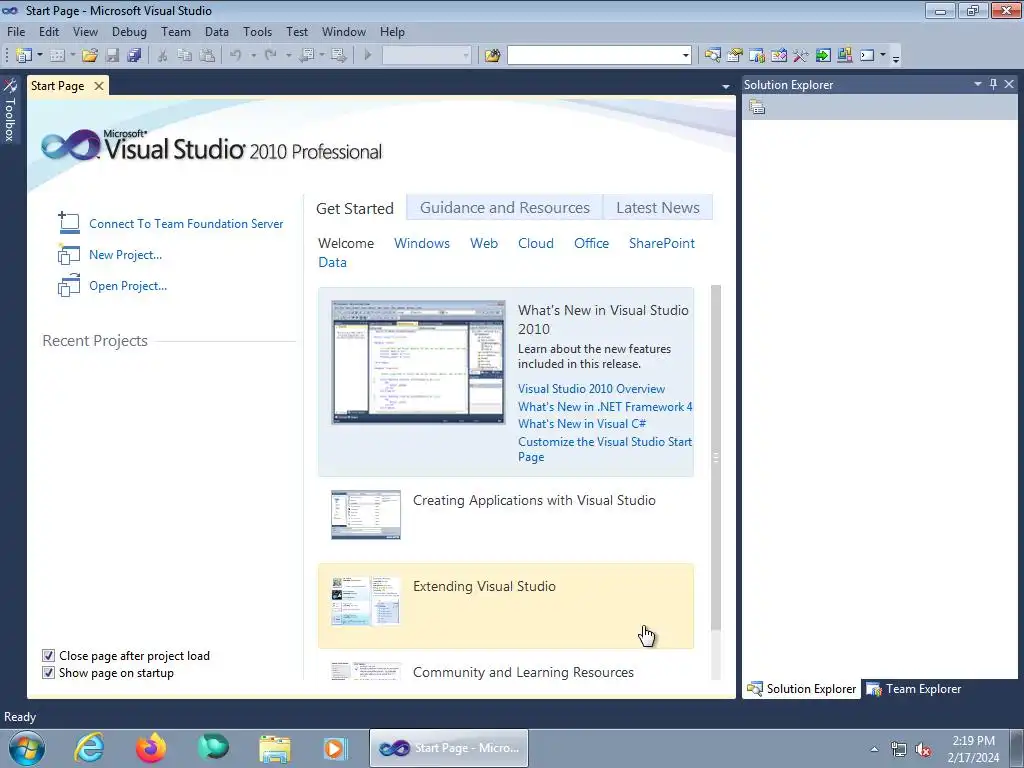Click the Open Project... link
This screenshot has width=1024, height=768.
[128, 286]
